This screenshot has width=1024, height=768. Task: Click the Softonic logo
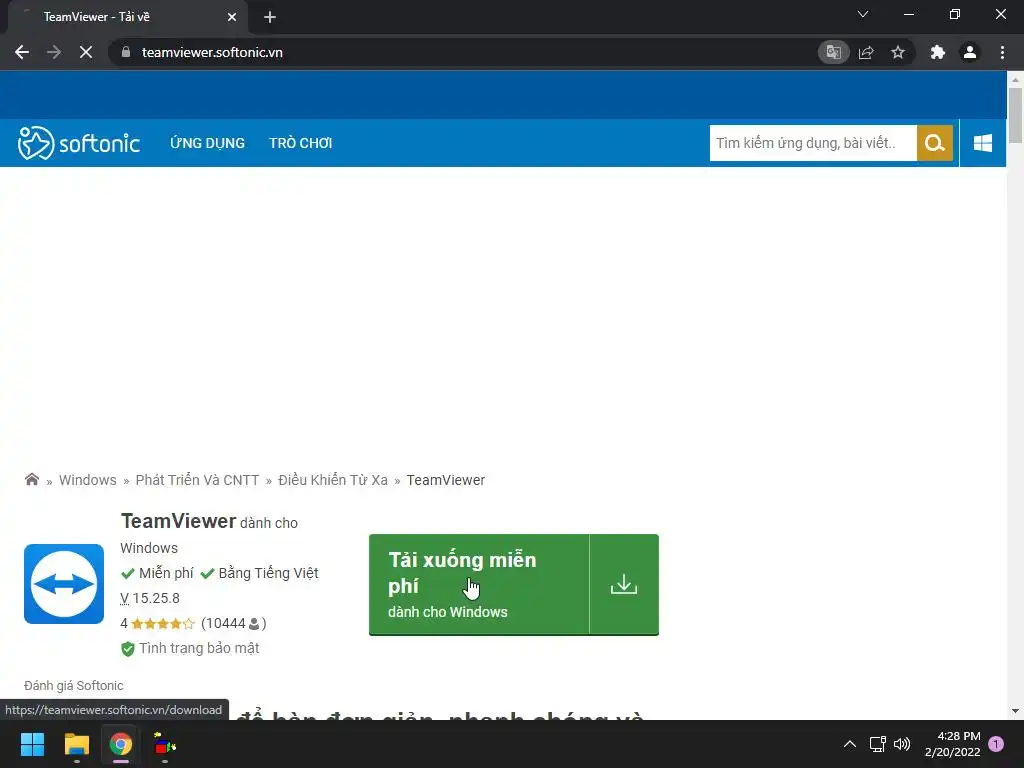pos(79,143)
